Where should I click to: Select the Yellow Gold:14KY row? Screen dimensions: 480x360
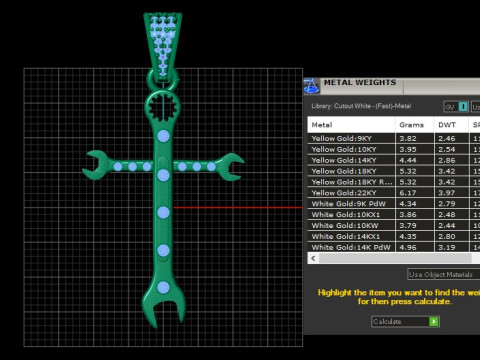[x=394, y=160]
